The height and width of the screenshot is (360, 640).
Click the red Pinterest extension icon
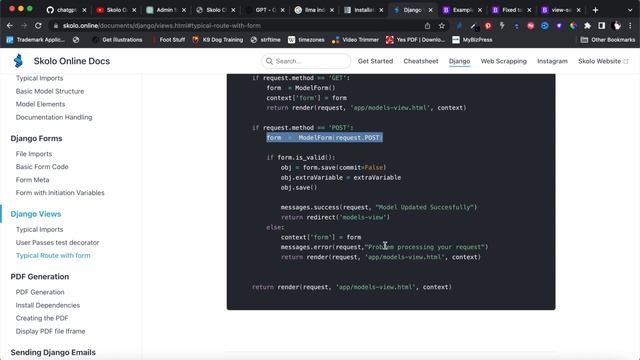pyautogui.click(x=488, y=26)
